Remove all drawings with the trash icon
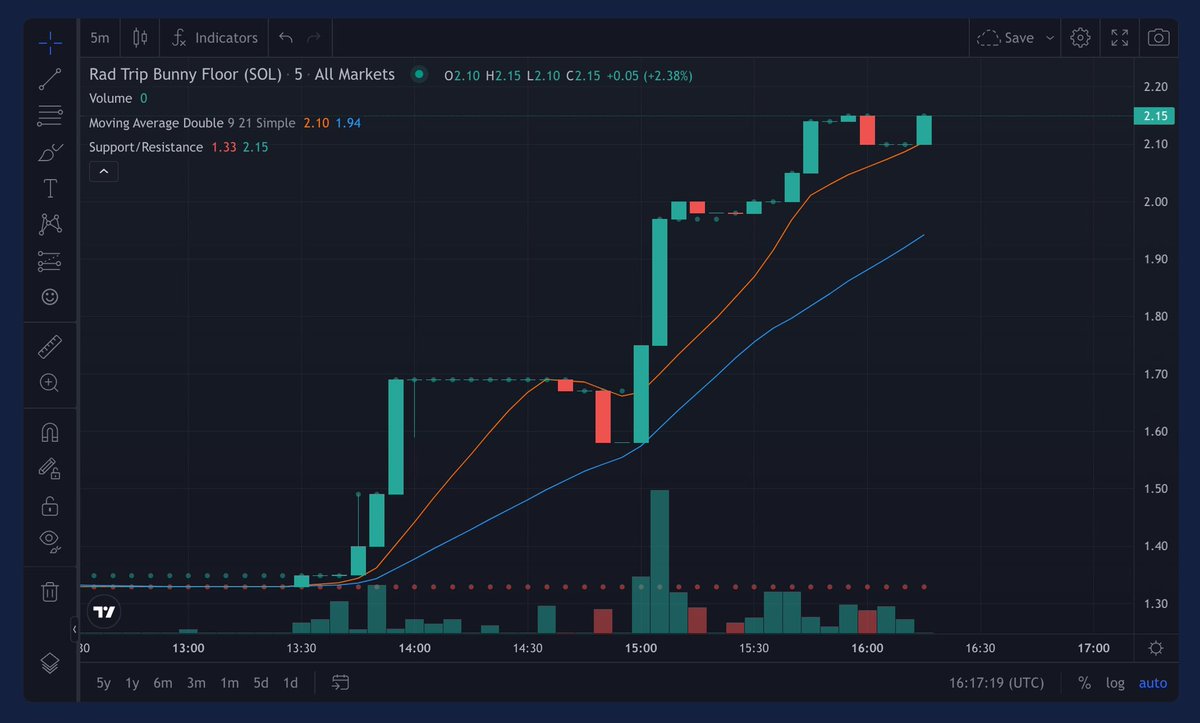 (x=50, y=592)
